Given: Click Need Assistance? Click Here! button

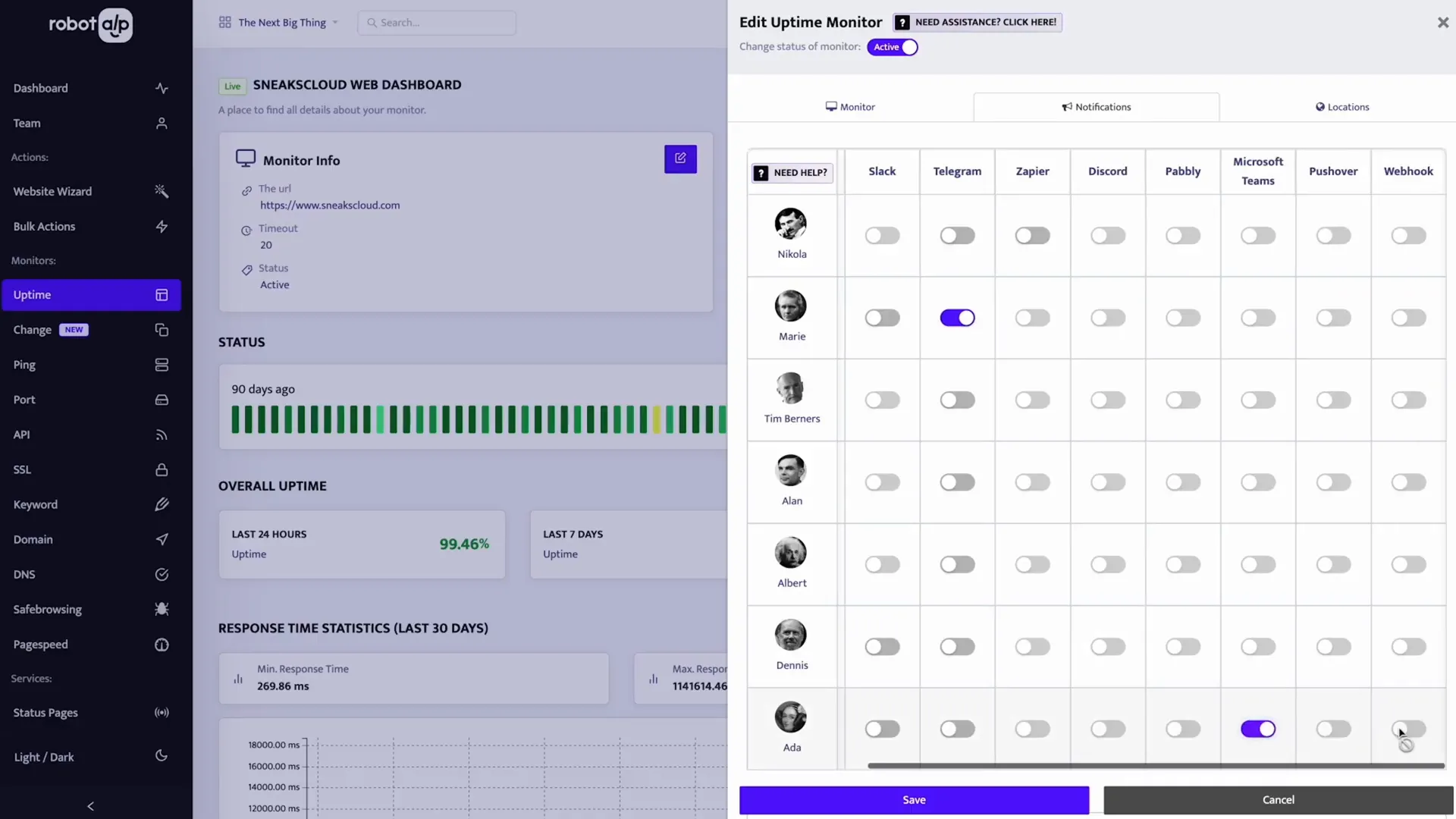Looking at the screenshot, I should (977, 22).
